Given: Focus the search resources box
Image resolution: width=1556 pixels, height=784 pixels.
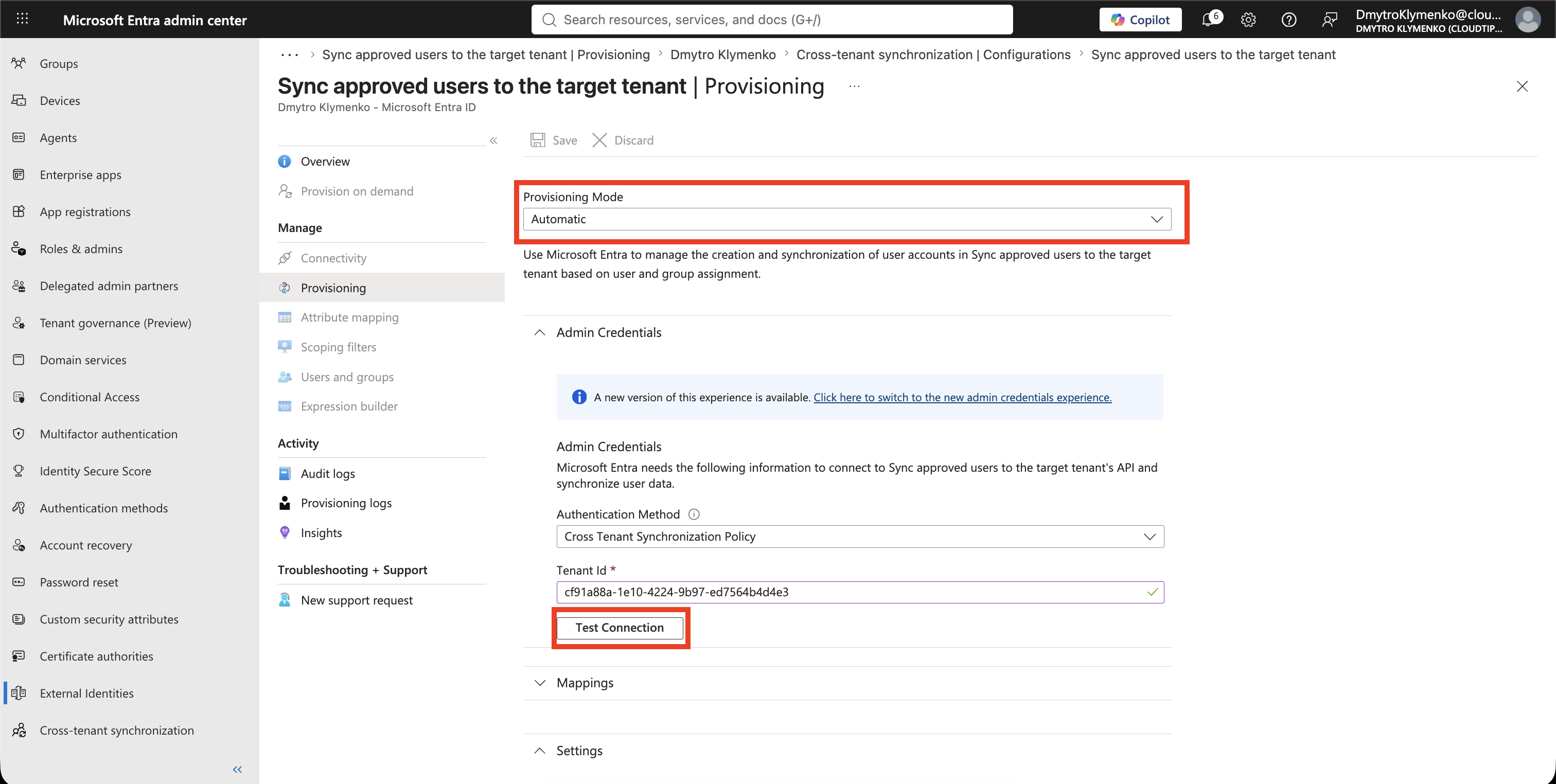Looking at the screenshot, I should coord(772,20).
